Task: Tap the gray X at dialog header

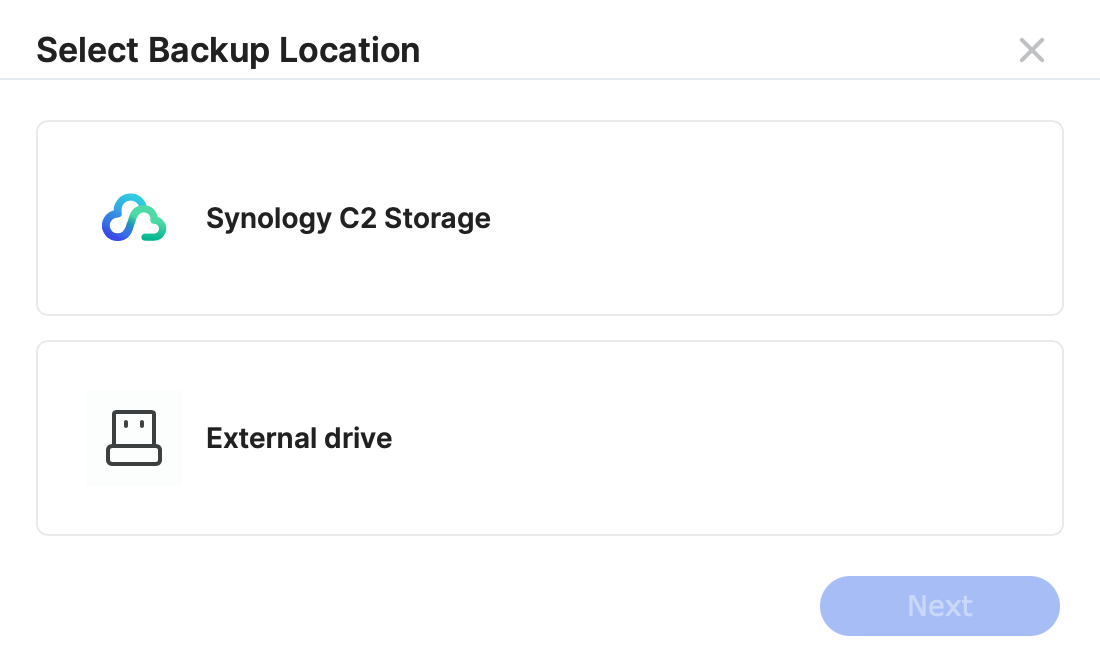Action: (x=1031, y=50)
